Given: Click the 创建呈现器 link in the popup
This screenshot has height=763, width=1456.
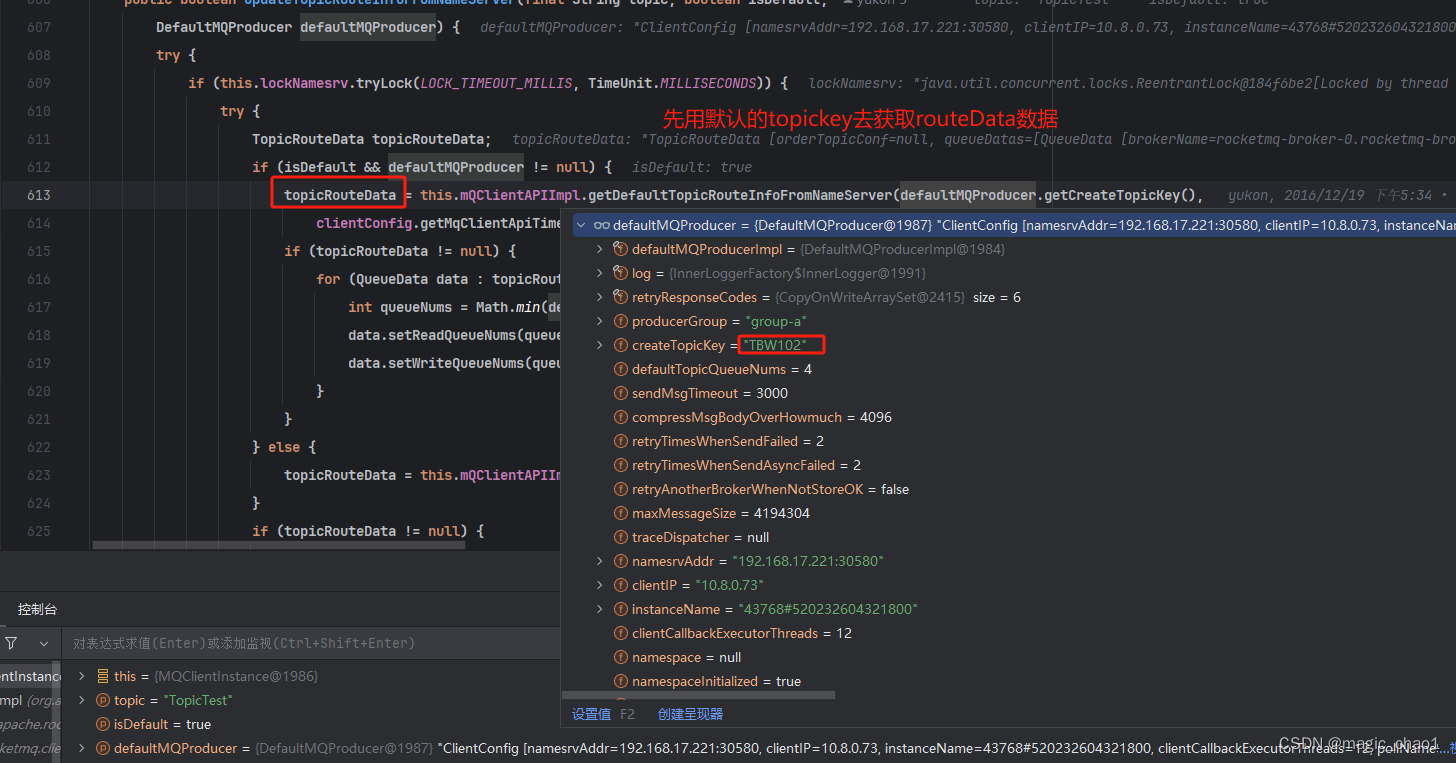Looking at the screenshot, I should (x=690, y=714).
